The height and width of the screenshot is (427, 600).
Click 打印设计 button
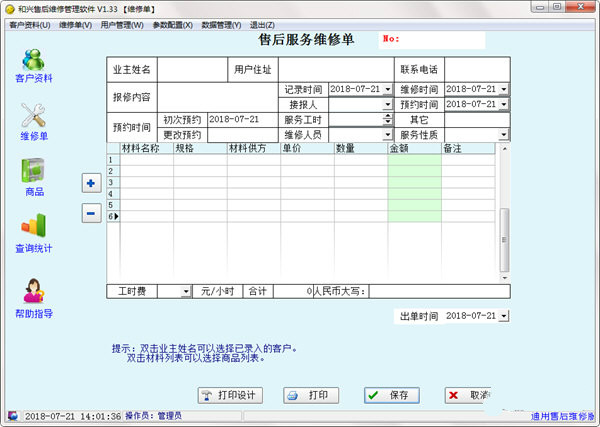[232, 395]
